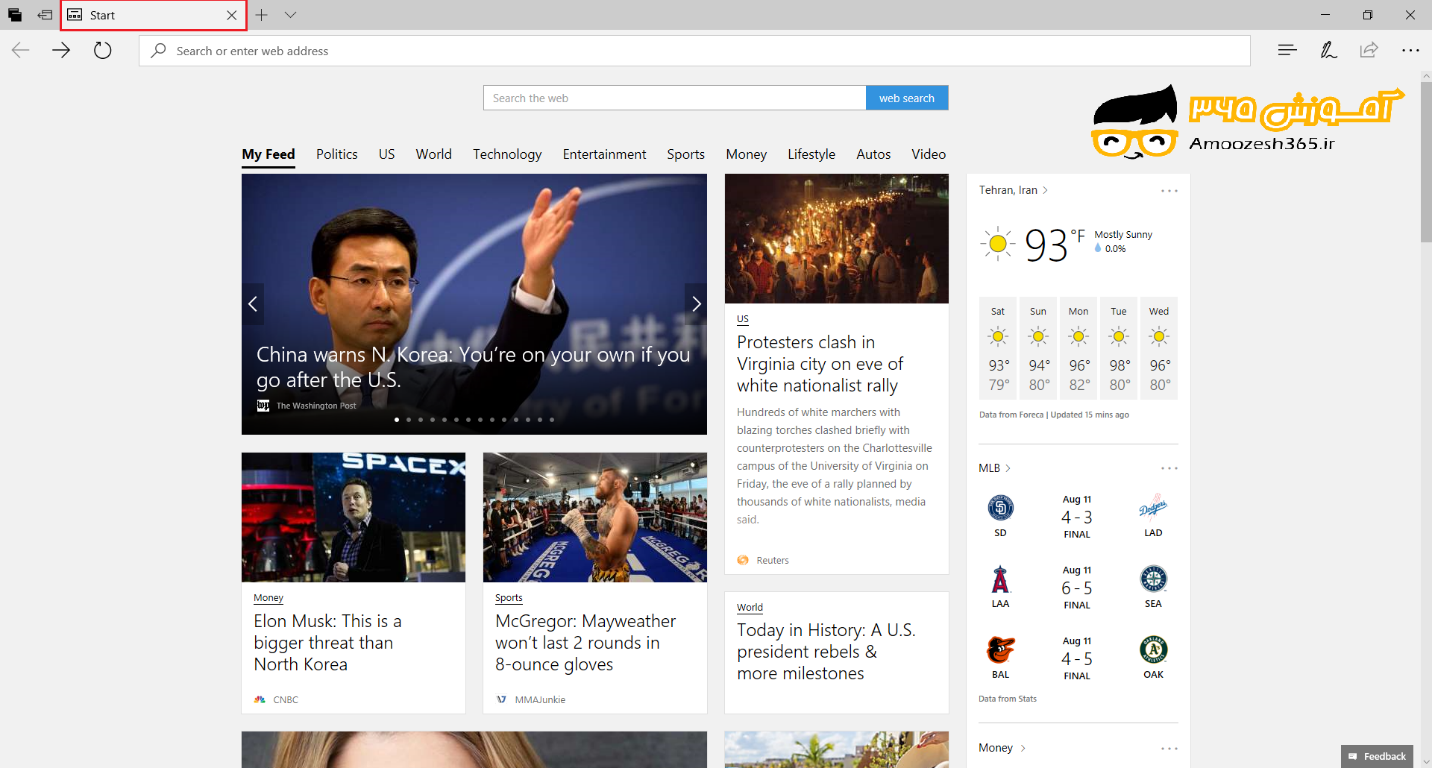
Task: Click the World category label on history card
Action: coord(750,607)
